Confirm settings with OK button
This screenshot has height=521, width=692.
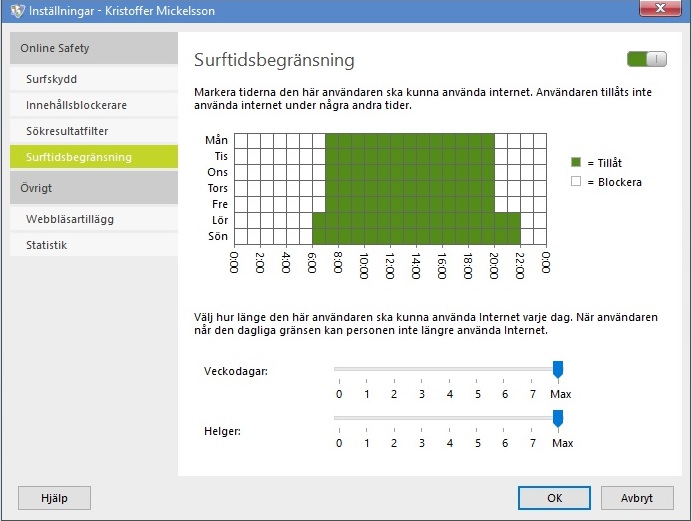pyautogui.click(x=554, y=497)
